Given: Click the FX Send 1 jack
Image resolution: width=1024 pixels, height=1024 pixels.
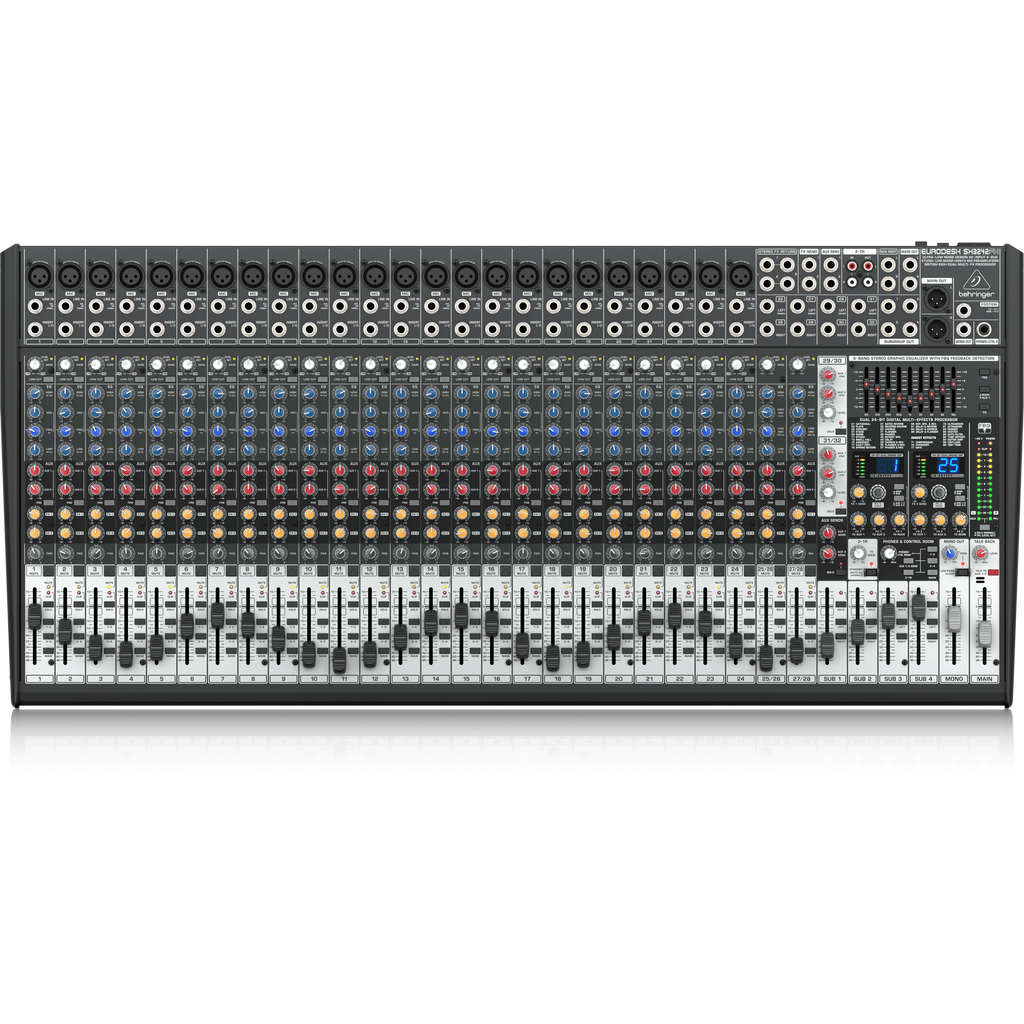Looking at the screenshot, I should (x=809, y=264).
